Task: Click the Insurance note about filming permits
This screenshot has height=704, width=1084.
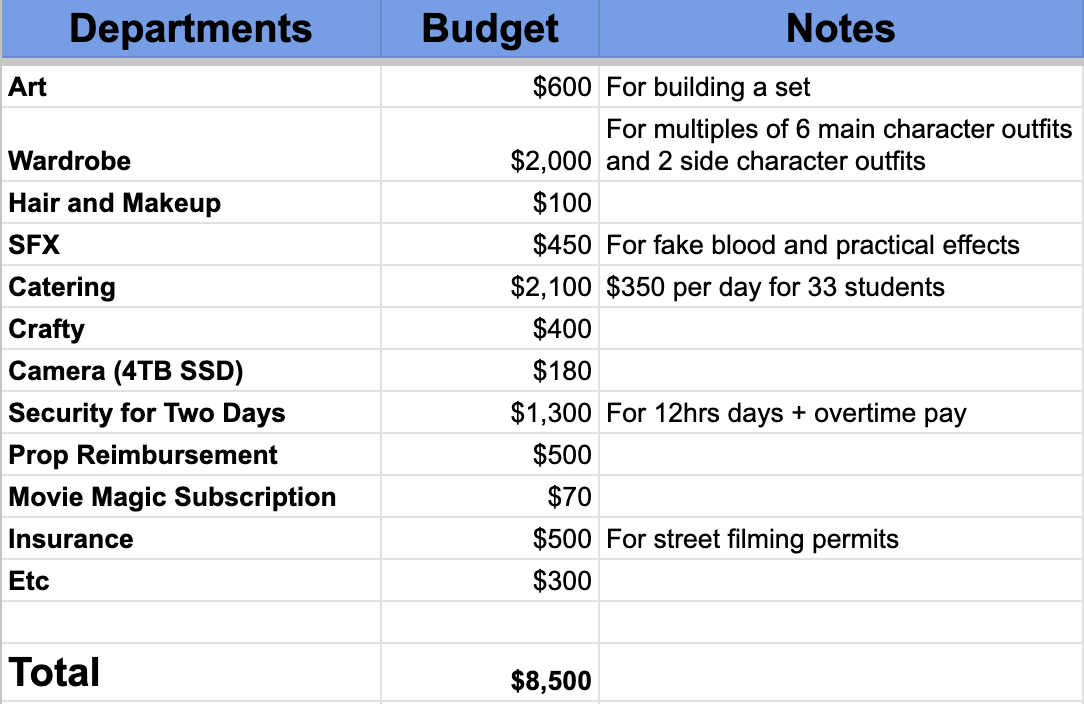Action: [752, 539]
